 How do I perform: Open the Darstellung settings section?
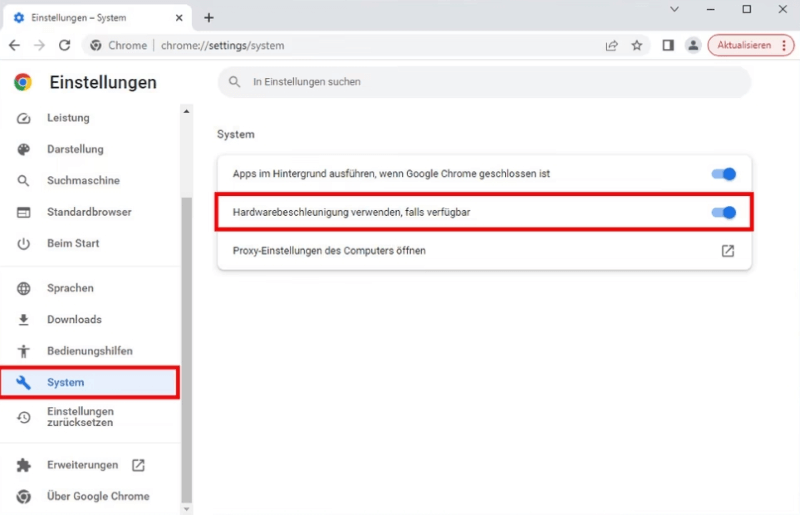pyautogui.click(x=75, y=149)
